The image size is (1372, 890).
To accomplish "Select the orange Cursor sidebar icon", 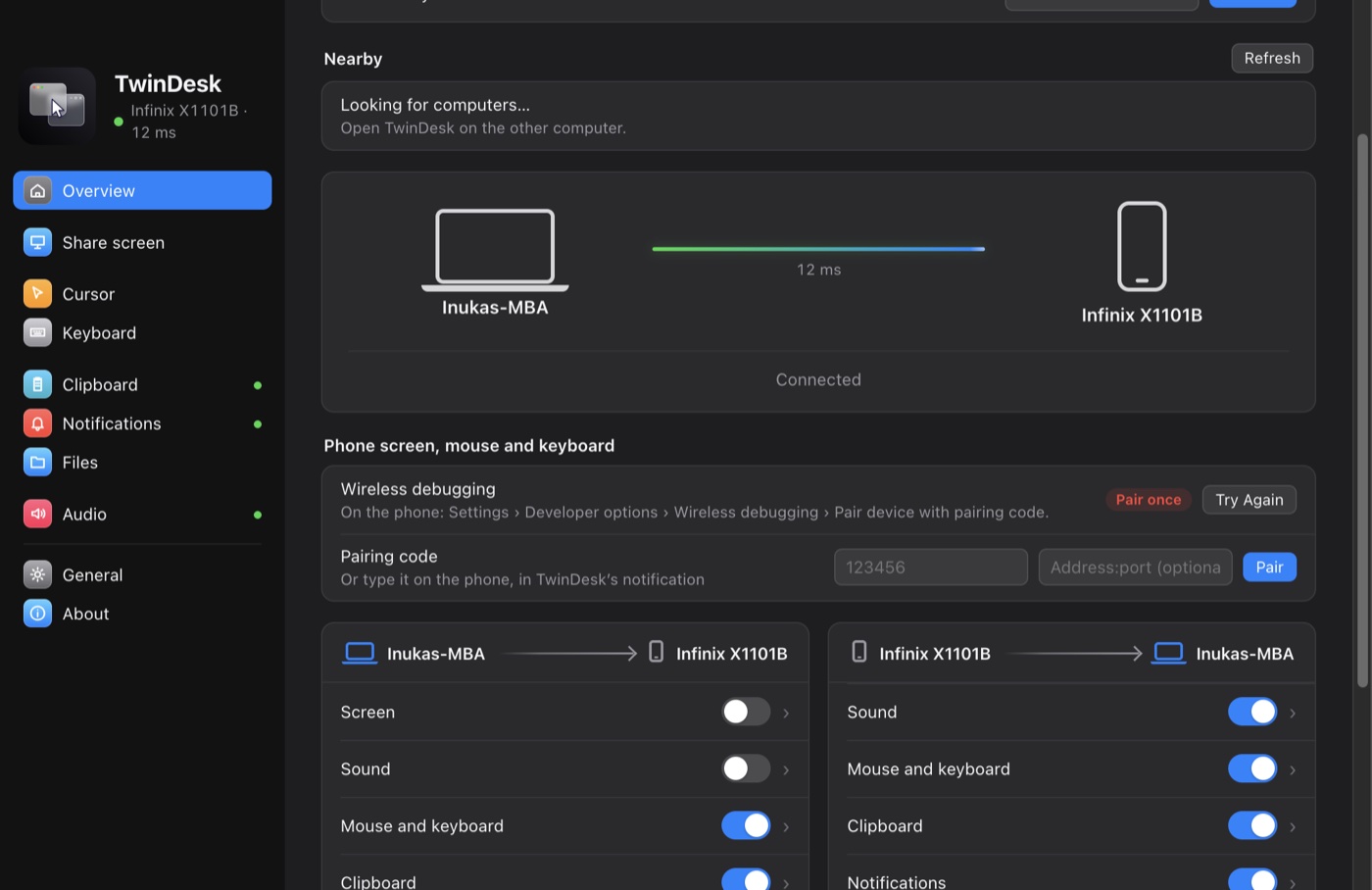I will click(37, 294).
